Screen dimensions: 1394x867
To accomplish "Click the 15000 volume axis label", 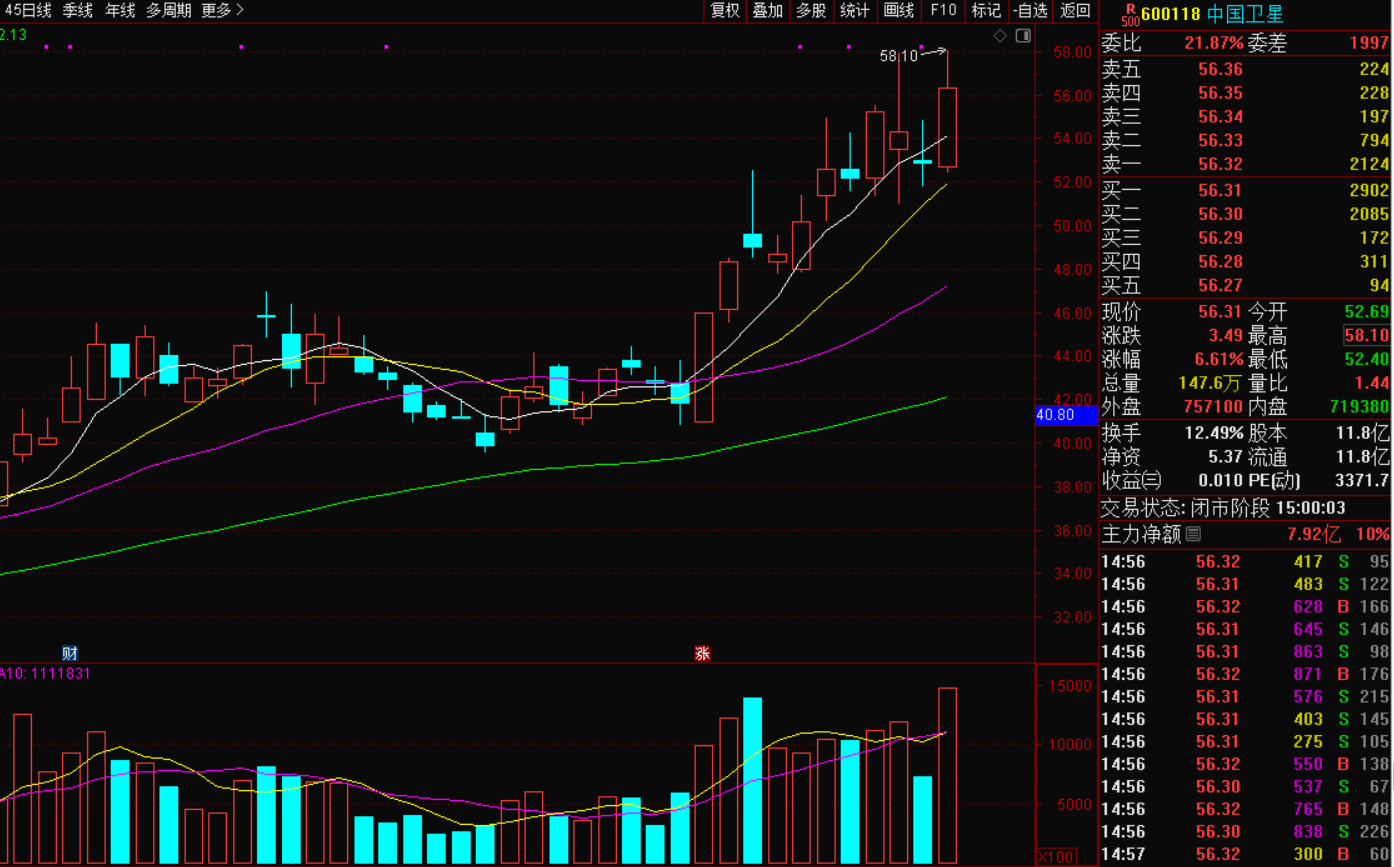I will [x=1072, y=687].
